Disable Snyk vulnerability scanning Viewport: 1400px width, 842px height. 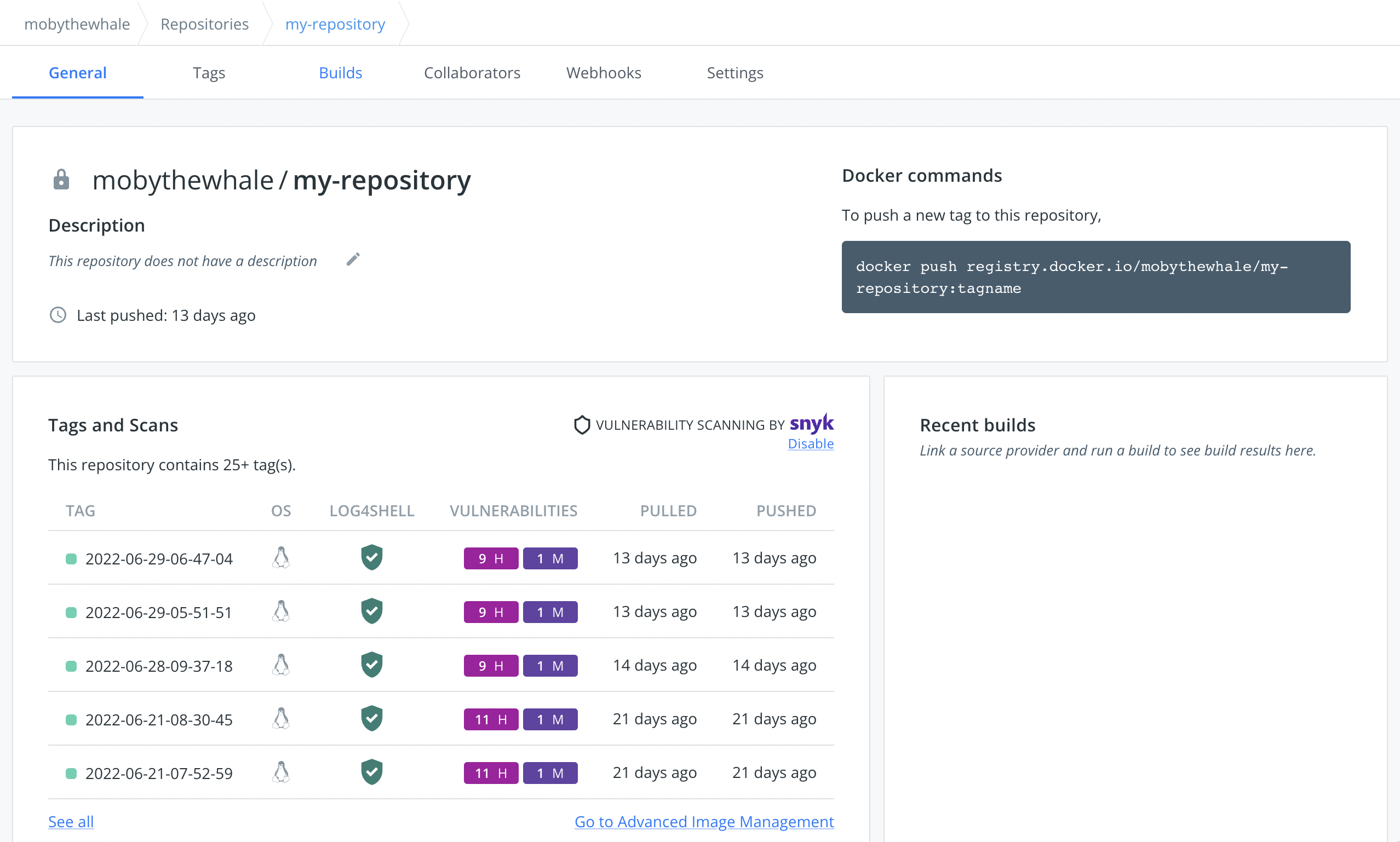pyautogui.click(x=811, y=443)
